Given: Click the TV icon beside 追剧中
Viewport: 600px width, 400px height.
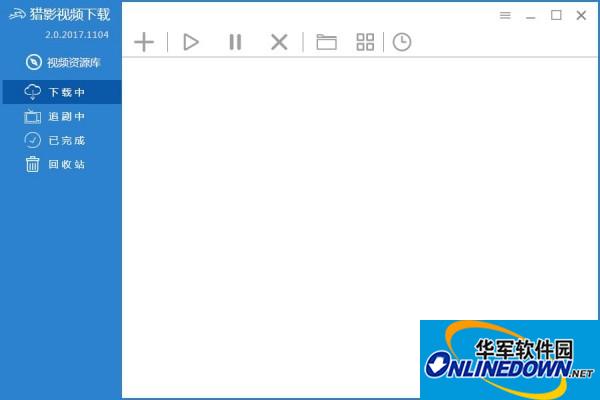Looking at the screenshot, I should click(x=33, y=116).
